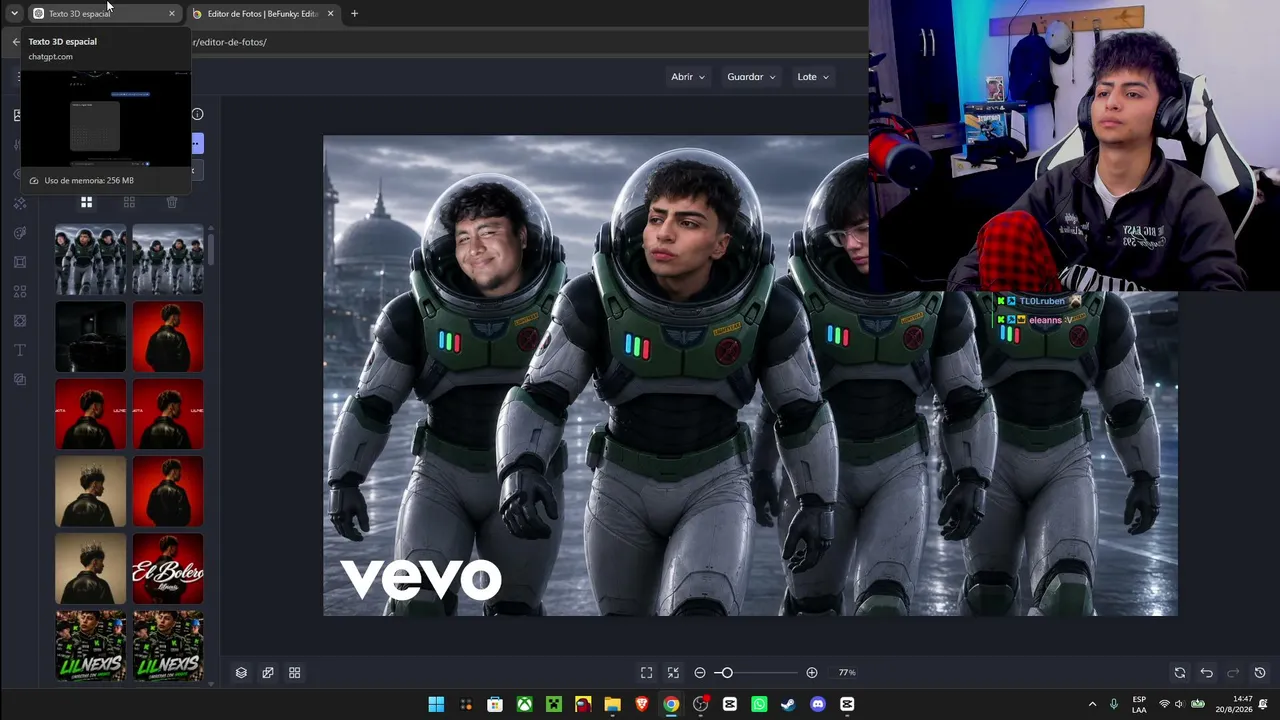Screen dimensions: 1280x720
Task: Go back with the browser back arrow
Action: (x=15, y=42)
